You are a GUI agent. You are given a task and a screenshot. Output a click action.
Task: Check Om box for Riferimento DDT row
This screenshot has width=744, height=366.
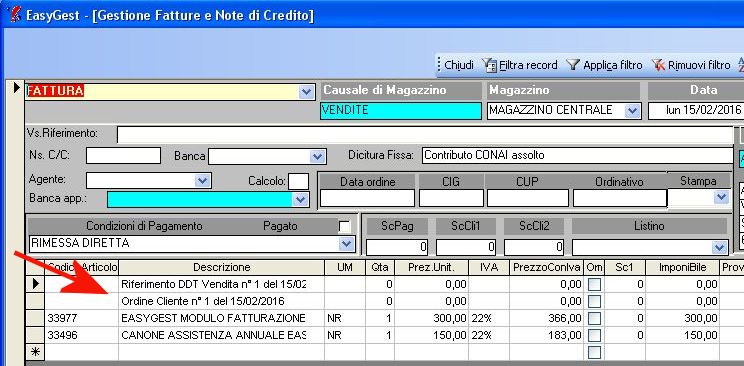coord(594,284)
